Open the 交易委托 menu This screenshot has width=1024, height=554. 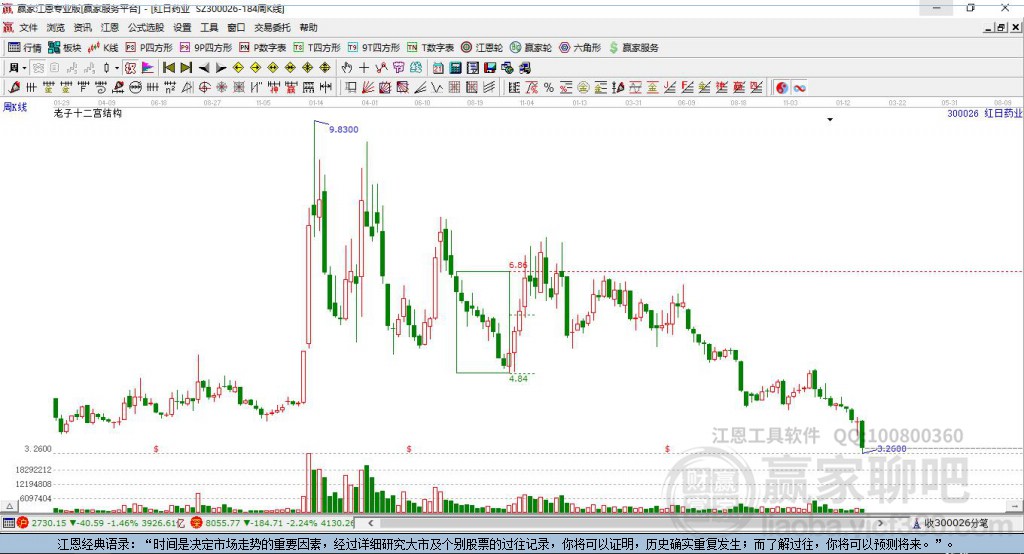pyautogui.click(x=272, y=27)
